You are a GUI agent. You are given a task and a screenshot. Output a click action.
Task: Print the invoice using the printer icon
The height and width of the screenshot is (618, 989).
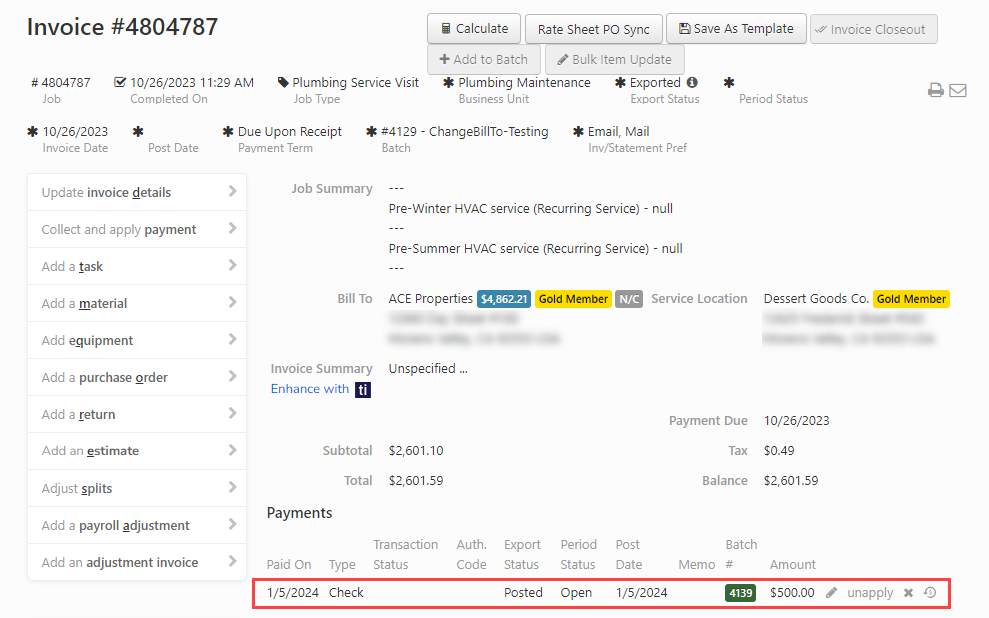(x=936, y=89)
